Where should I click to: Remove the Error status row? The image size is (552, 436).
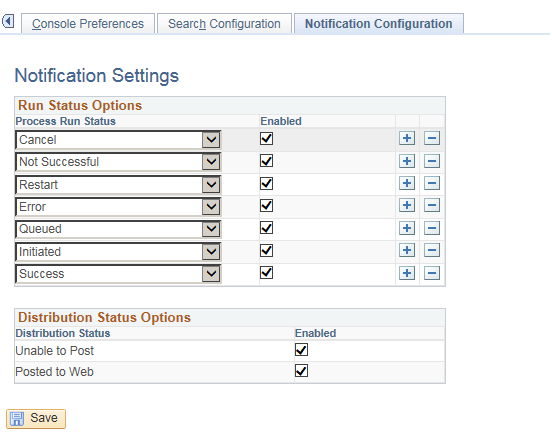click(x=432, y=205)
